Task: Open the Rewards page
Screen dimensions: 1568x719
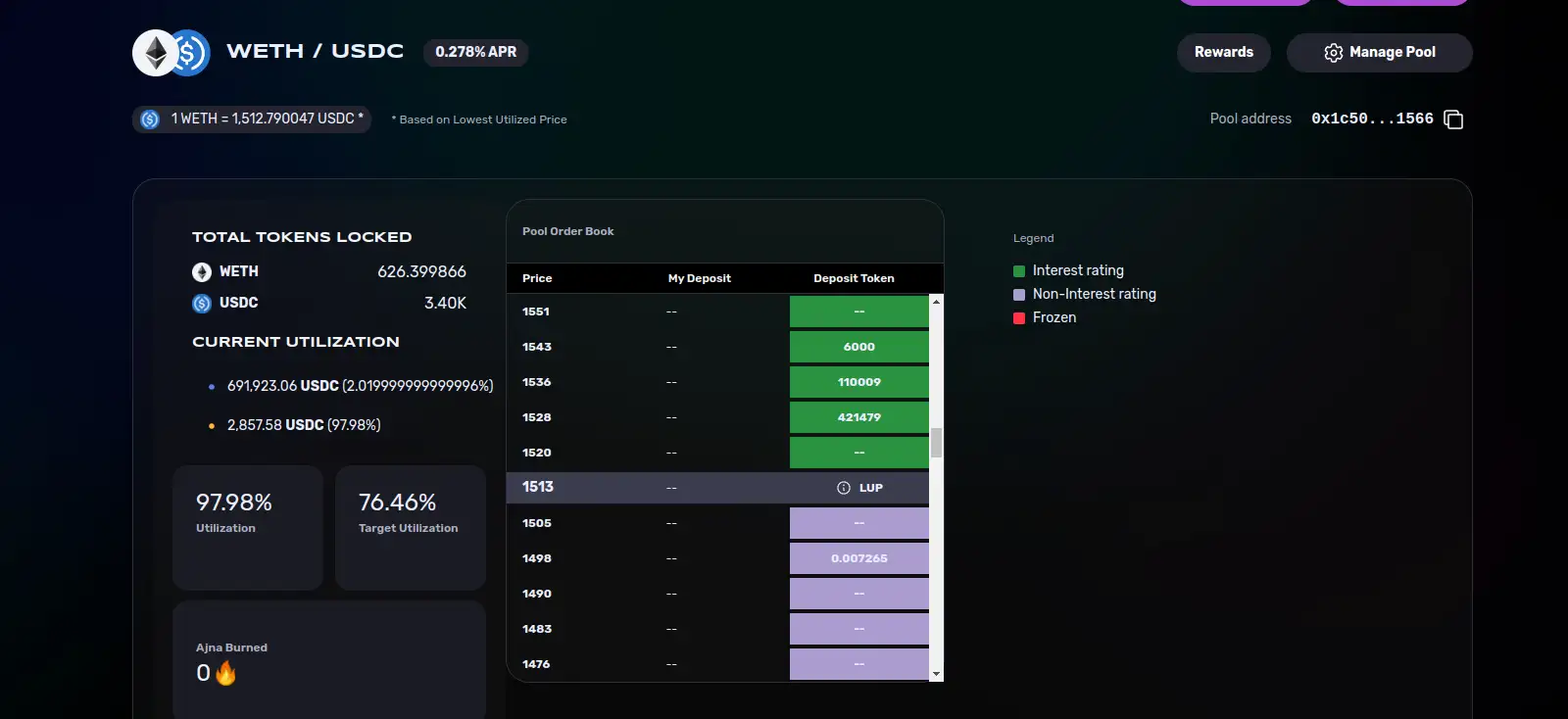Action: [1223, 53]
